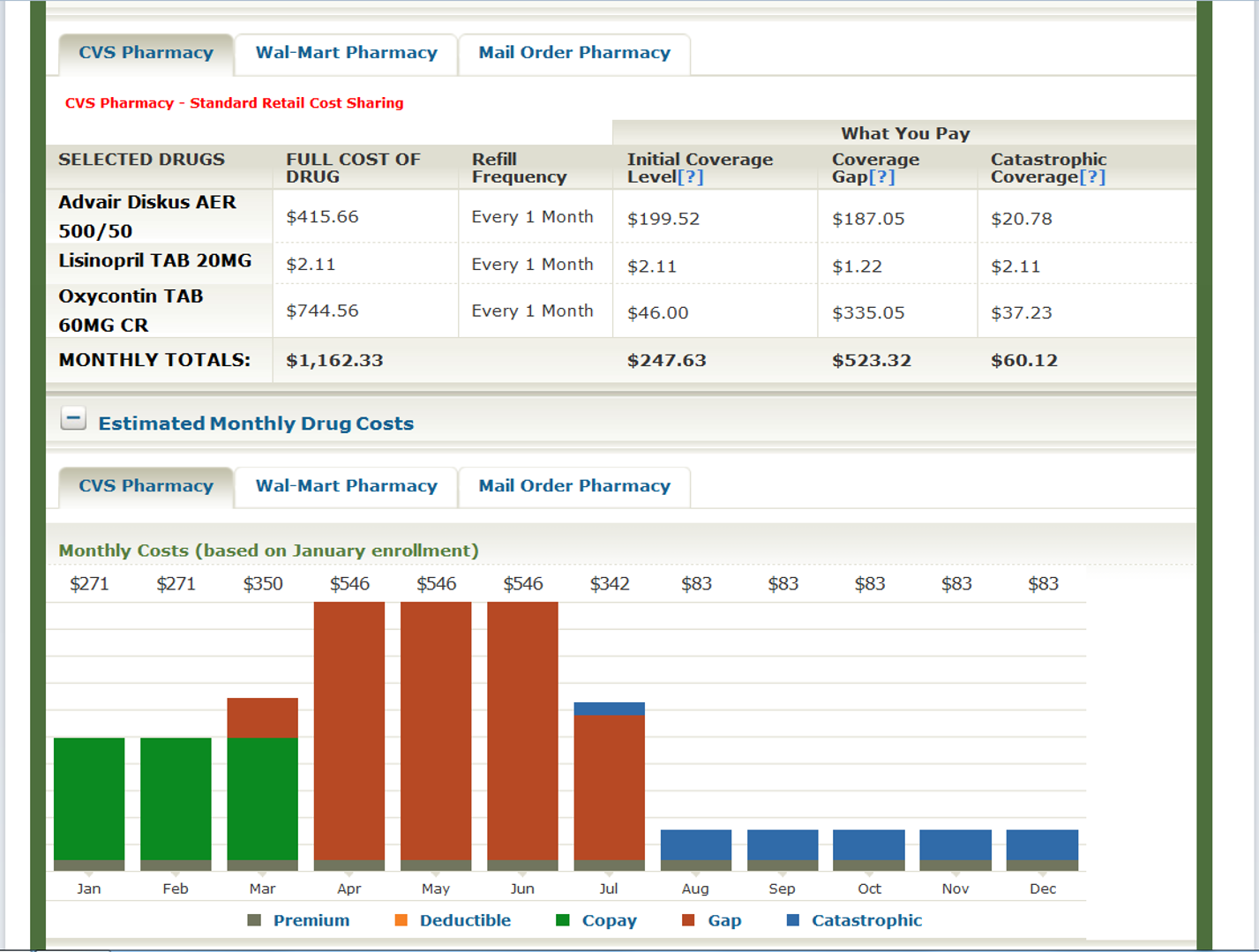Switch to the upper Wal-Mart Pharmacy tab
Viewport: 1259px width, 952px height.
347,53
